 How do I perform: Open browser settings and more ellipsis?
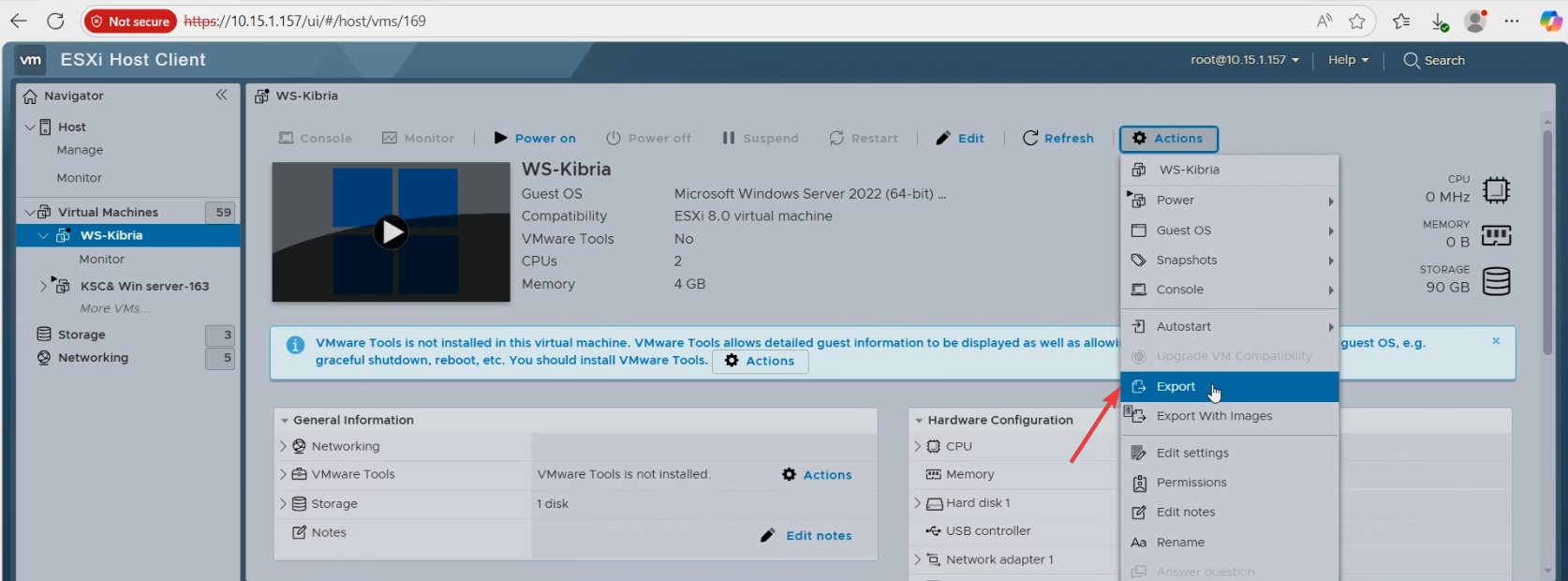coord(1512,21)
